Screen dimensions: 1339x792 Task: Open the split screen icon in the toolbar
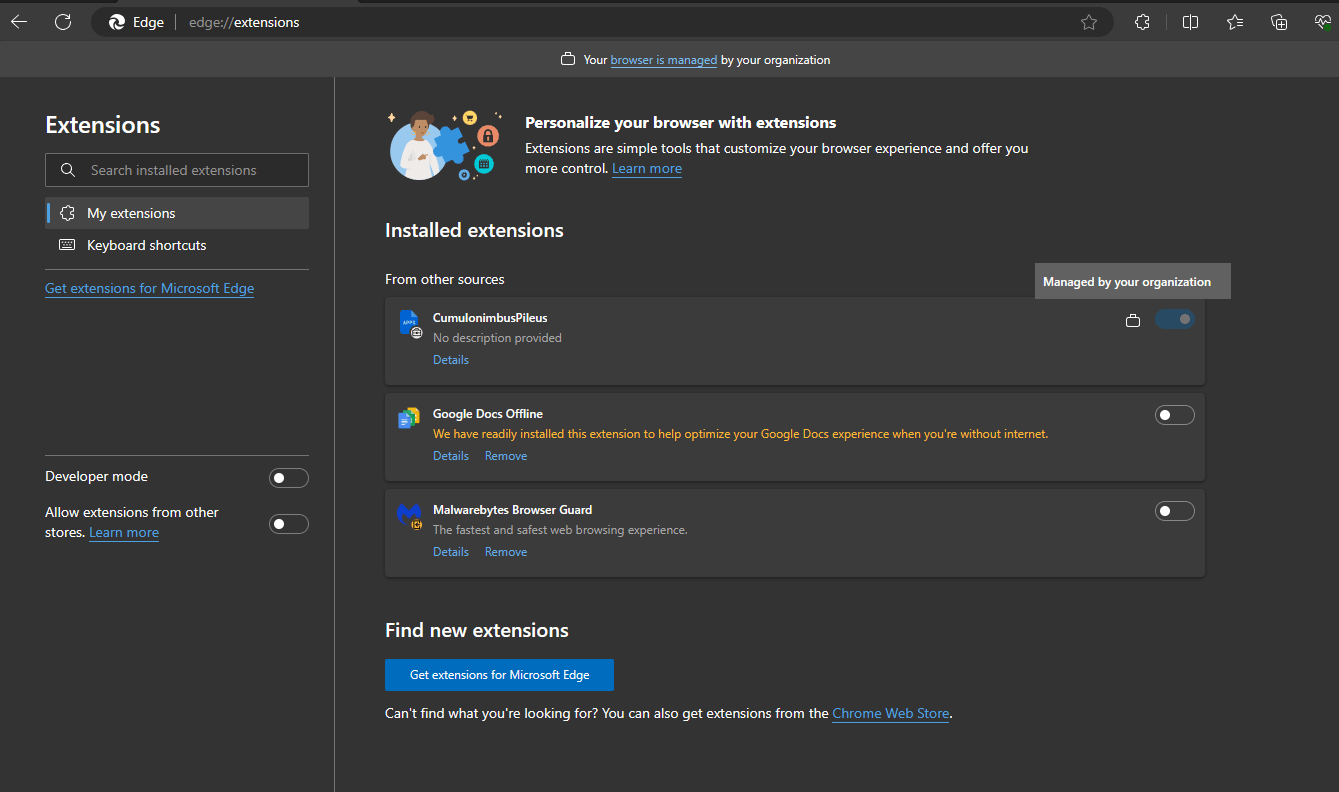click(1190, 22)
